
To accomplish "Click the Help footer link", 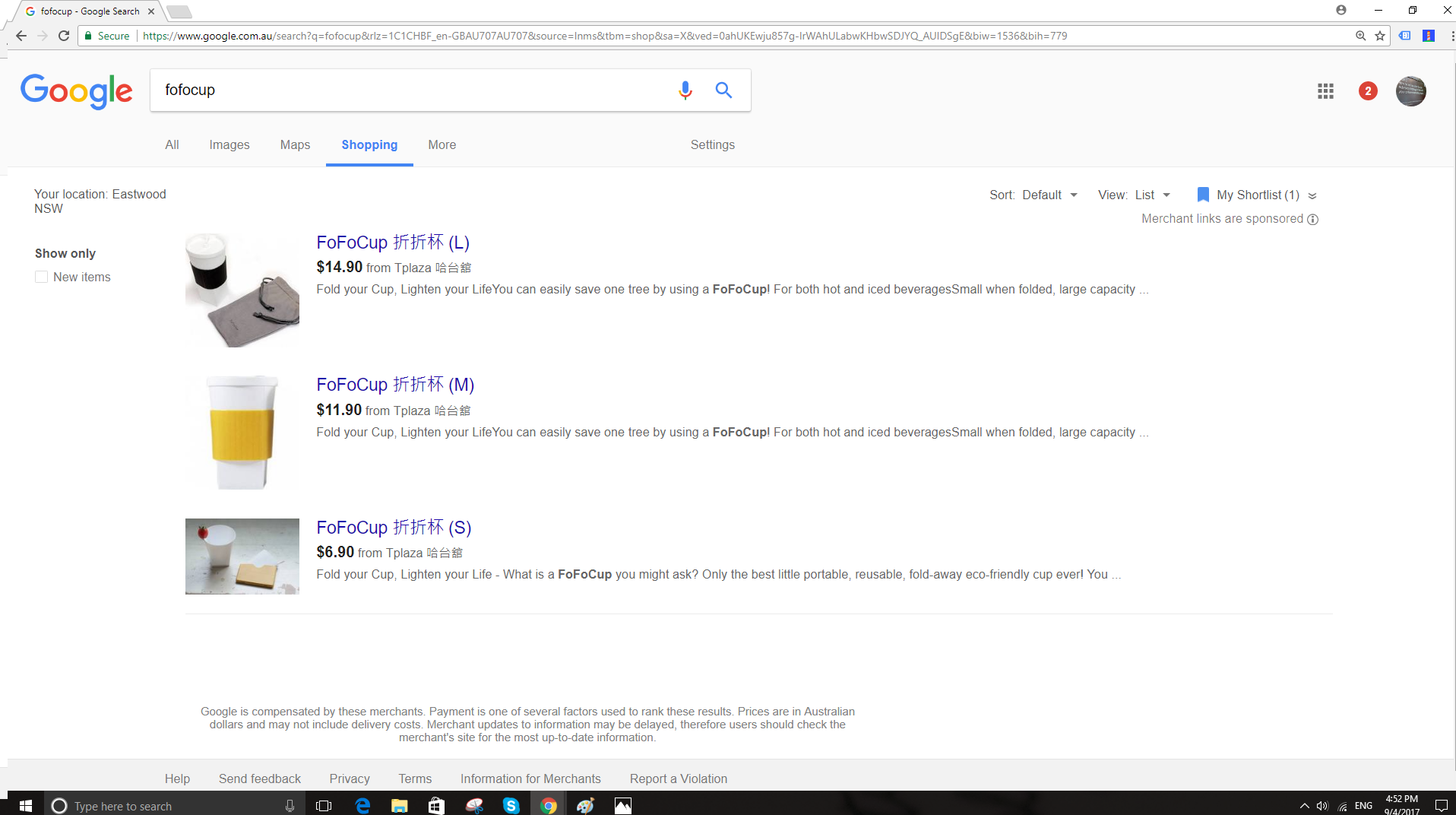I will tap(177, 779).
